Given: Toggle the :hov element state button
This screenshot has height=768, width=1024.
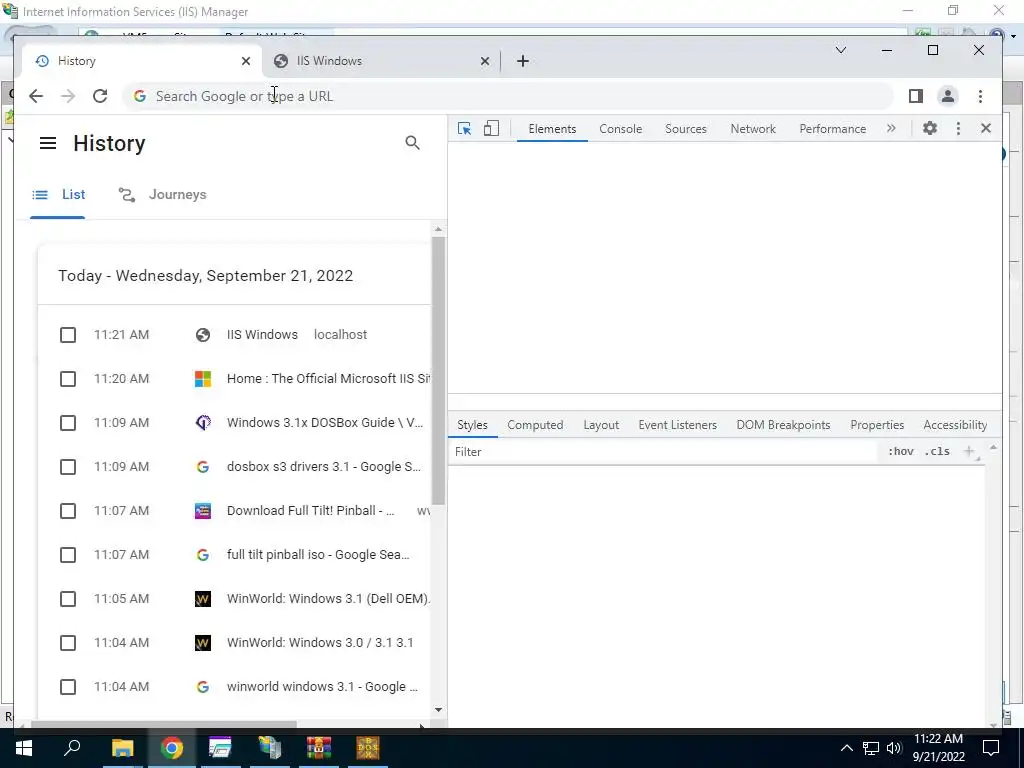Looking at the screenshot, I should coord(901,451).
